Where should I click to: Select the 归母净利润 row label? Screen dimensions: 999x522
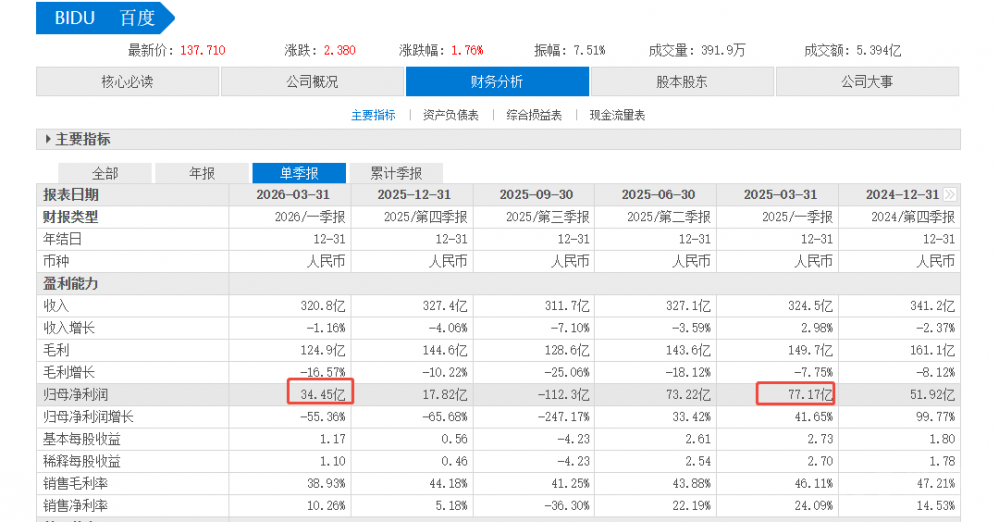tap(75, 395)
